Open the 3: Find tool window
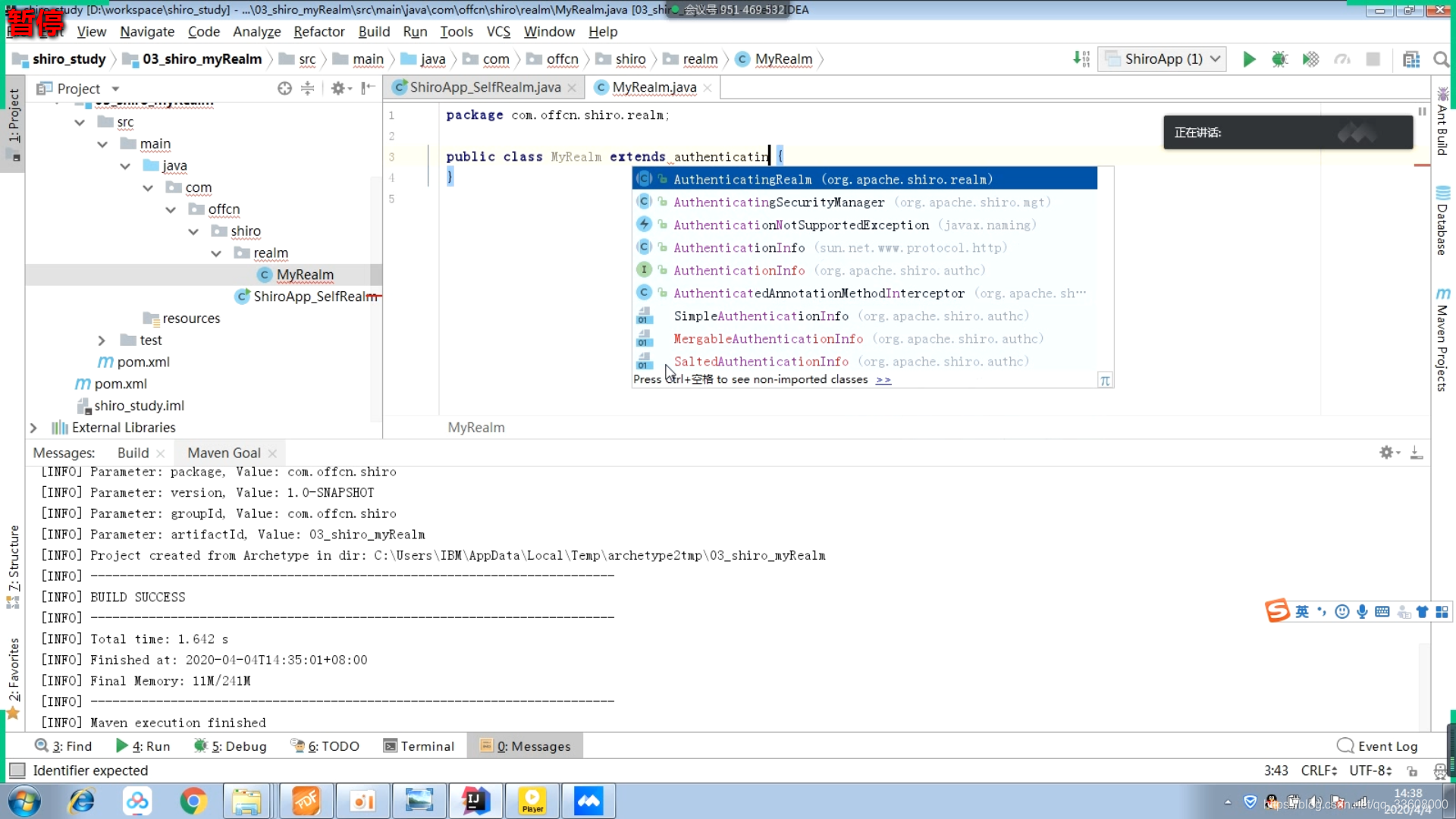 pos(63,746)
